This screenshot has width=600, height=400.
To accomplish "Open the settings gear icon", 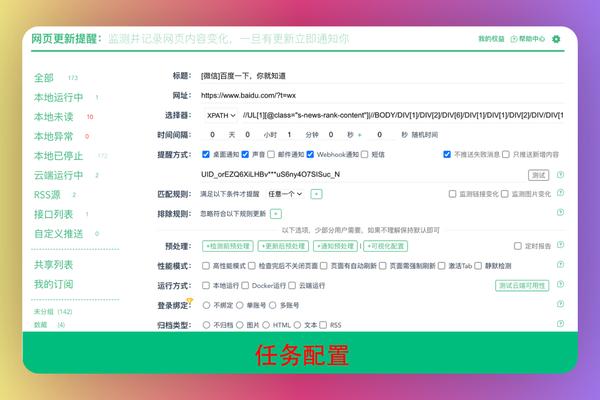I will (x=556, y=39).
